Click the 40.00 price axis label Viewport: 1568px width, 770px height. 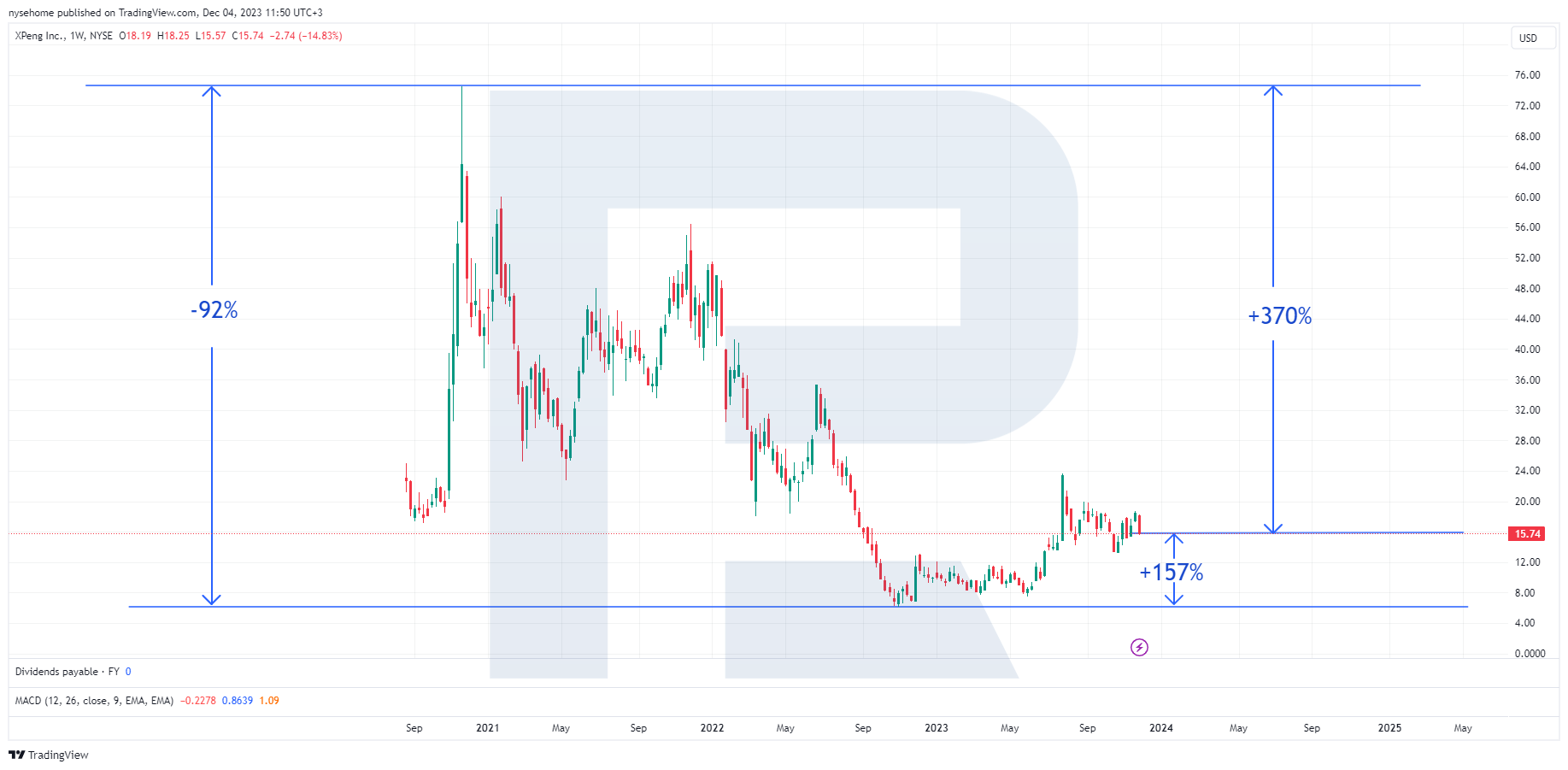coord(1527,350)
